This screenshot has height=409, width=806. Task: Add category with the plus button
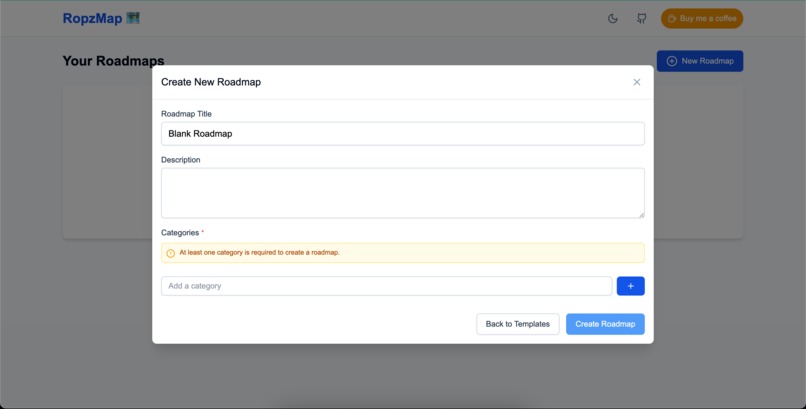[630, 286]
